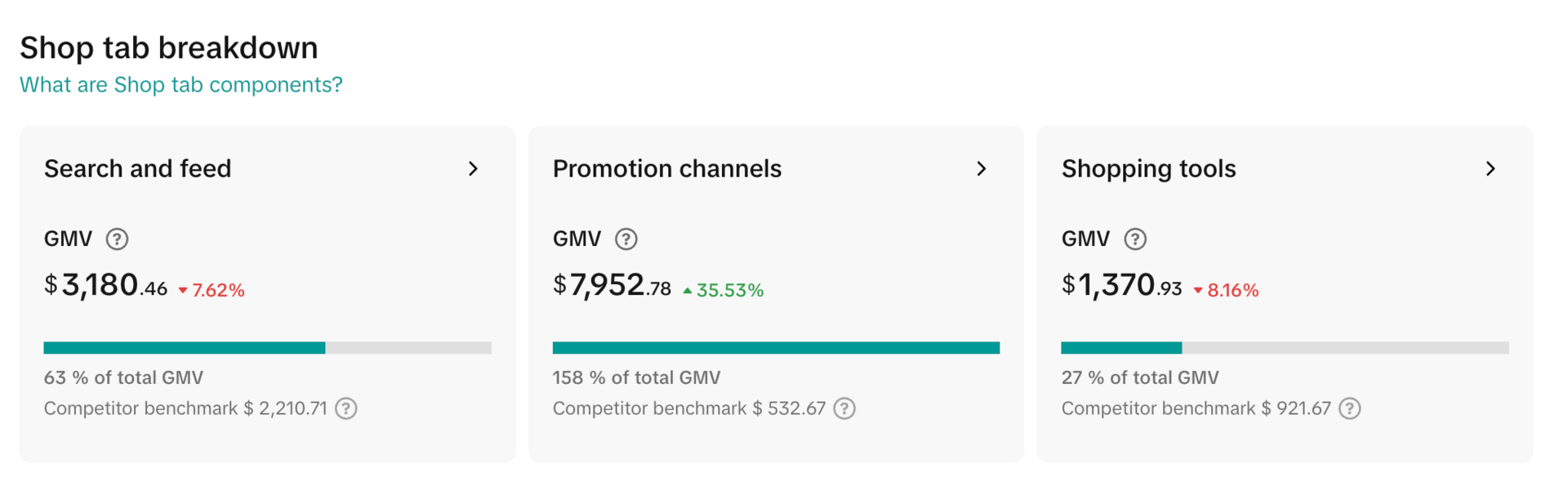Expand Promotion channels card via chevron arrow

982,169
